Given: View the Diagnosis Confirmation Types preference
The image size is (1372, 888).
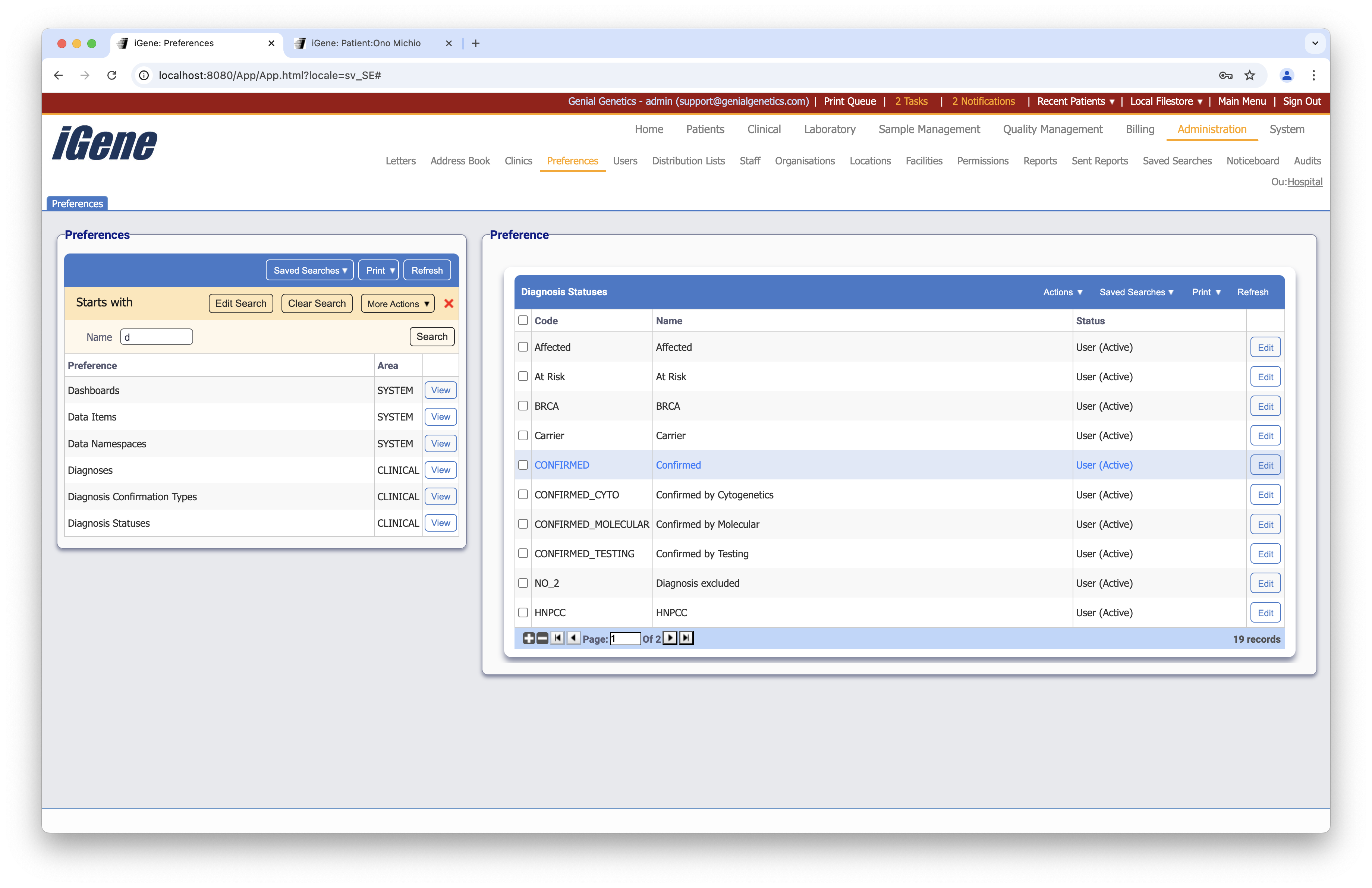Looking at the screenshot, I should click(x=440, y=496).
